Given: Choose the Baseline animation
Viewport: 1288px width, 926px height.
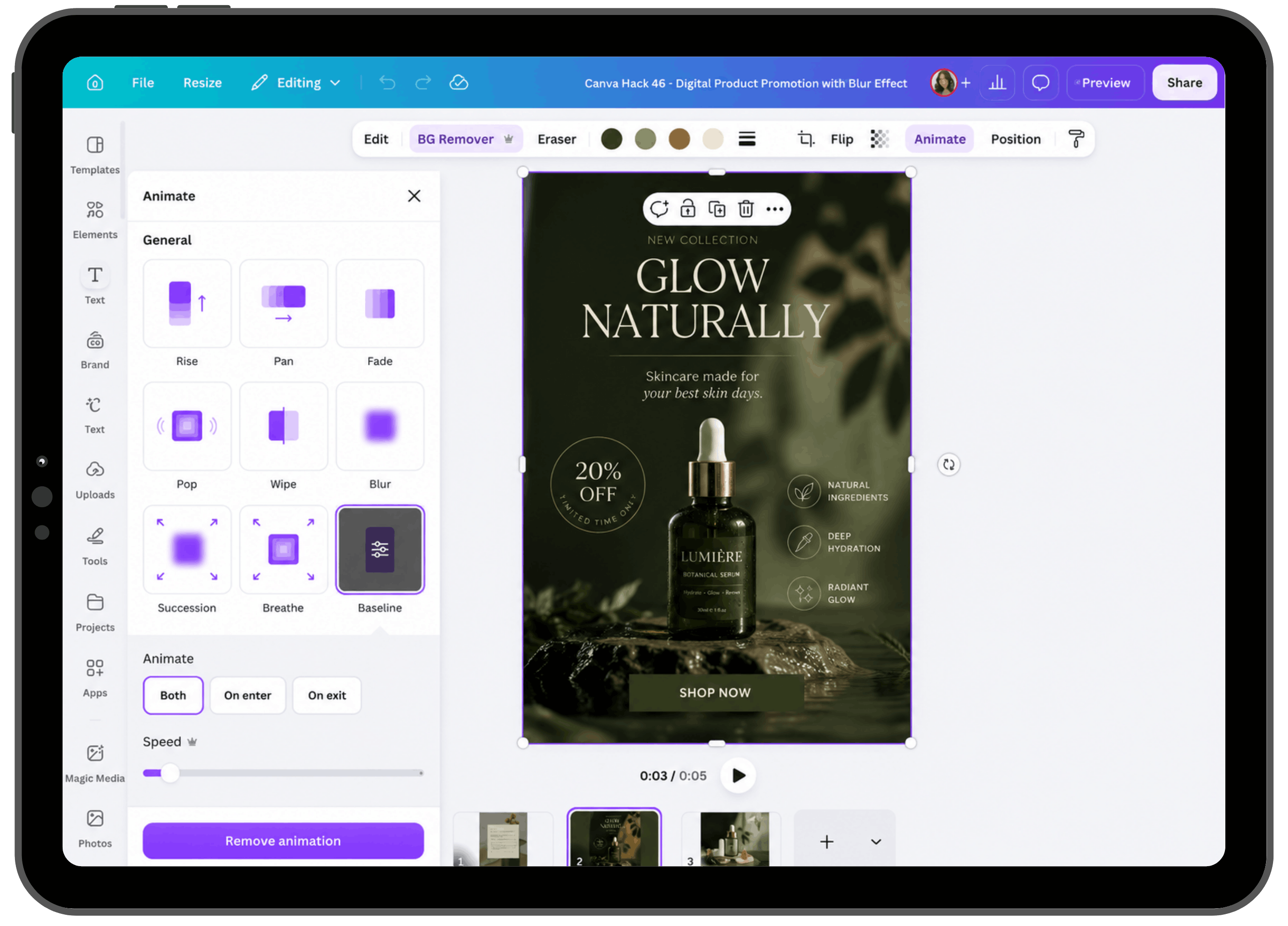Looking at the screenshot, I should [x=380, y=549].
